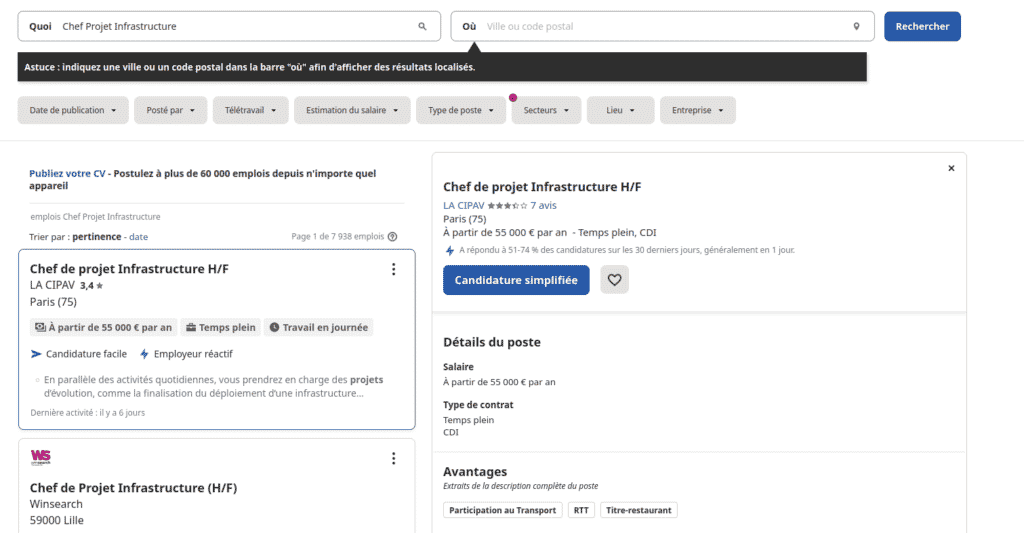1024x533 pixels.
Task: Sort results by date
Action: [138, 237]
